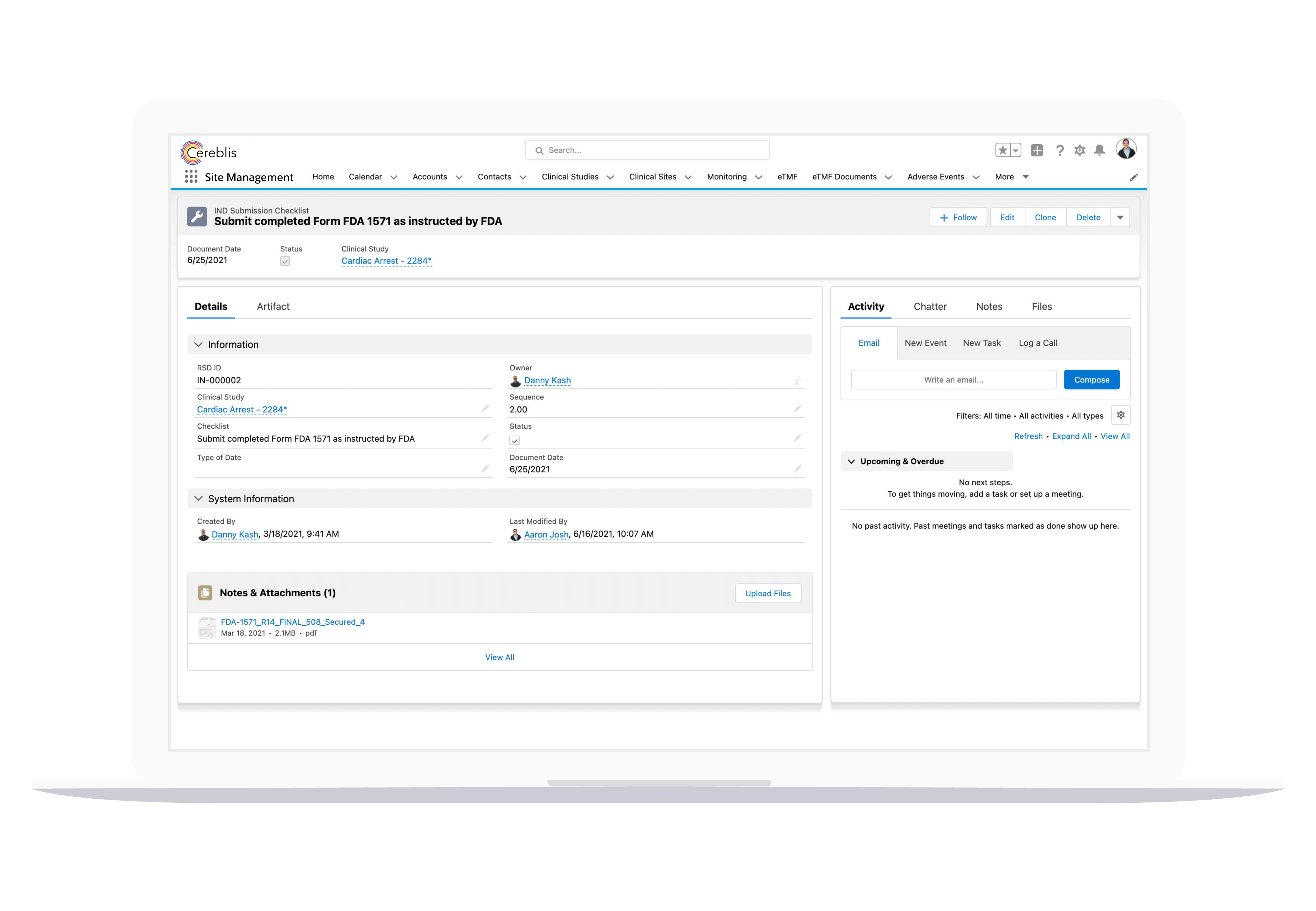Toggle the Status checkbox in Information section
Screen dimensions: 1316x911
pyautogui.click(x=514, y=441)
